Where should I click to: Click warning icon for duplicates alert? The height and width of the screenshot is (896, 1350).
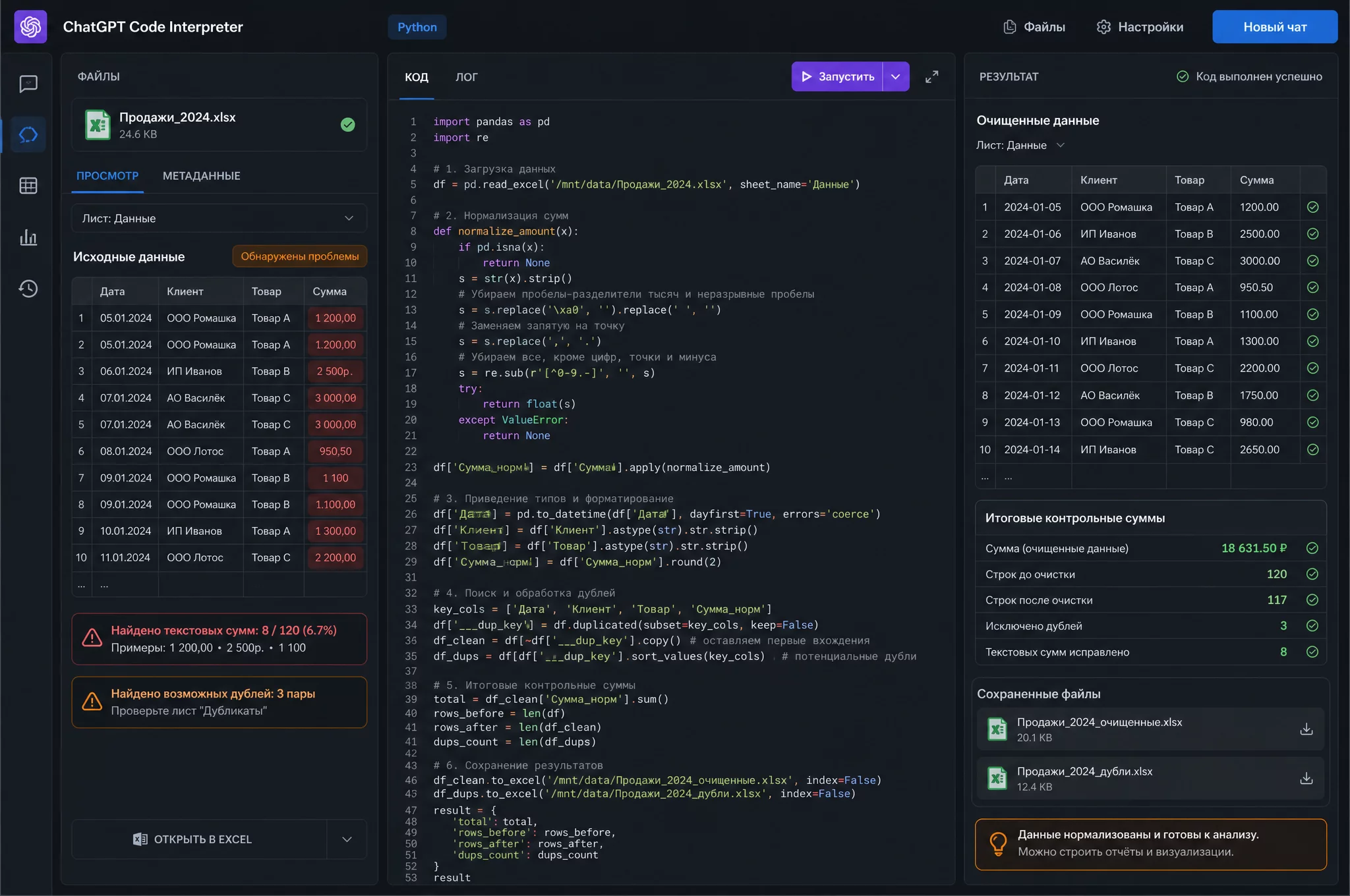pyautogui.click(x=92, y=701)
